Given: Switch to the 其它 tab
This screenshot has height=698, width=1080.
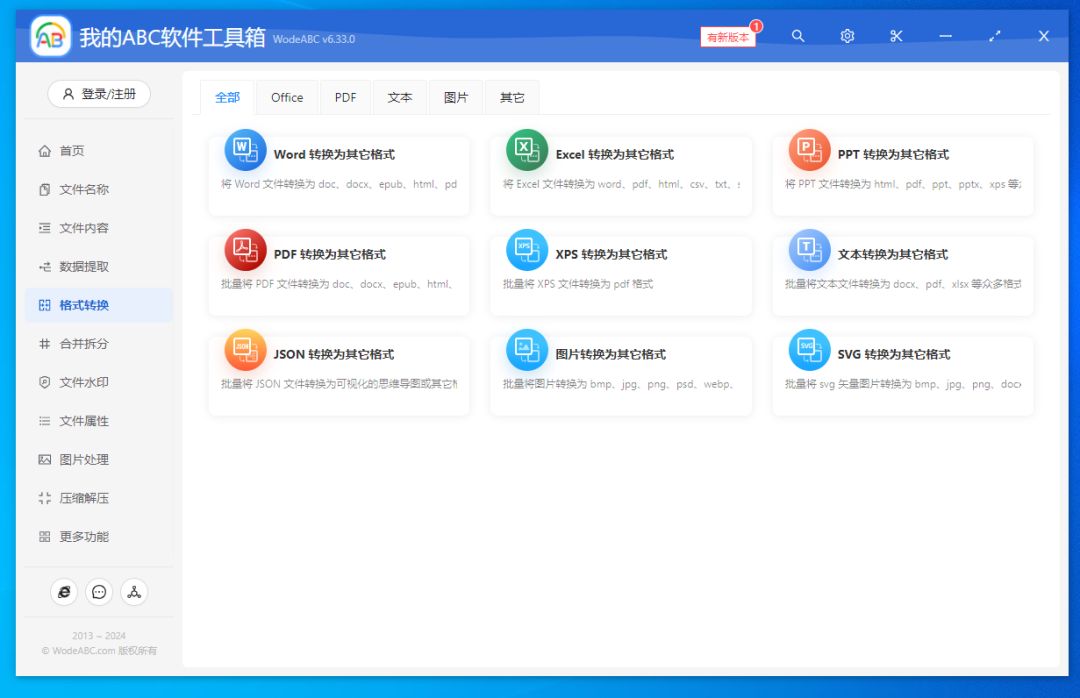Looking at the screenshot, I should (x=512, y=97).
